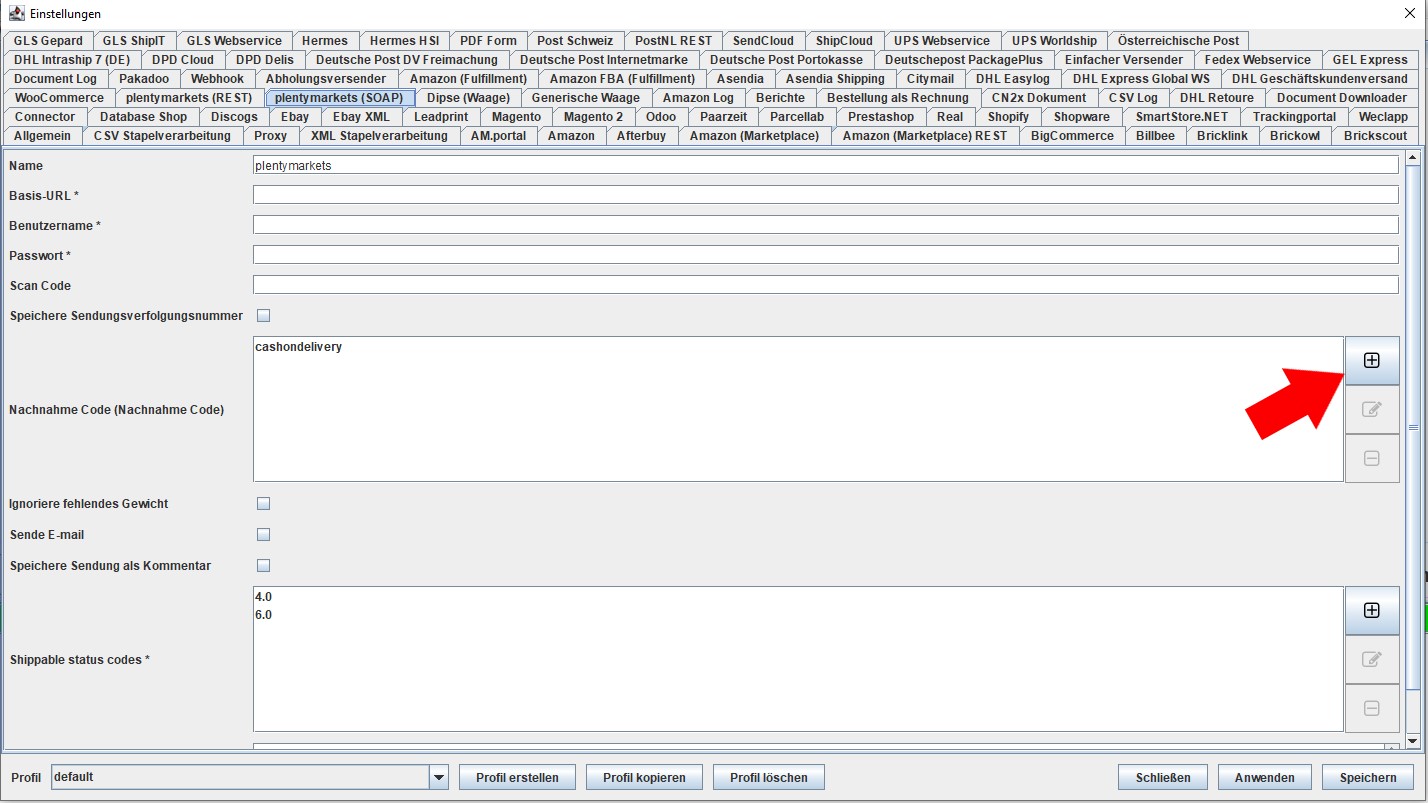Select the Hermes HSI tab
Viewport: 1428px width, 803px height.
(404, 41)
